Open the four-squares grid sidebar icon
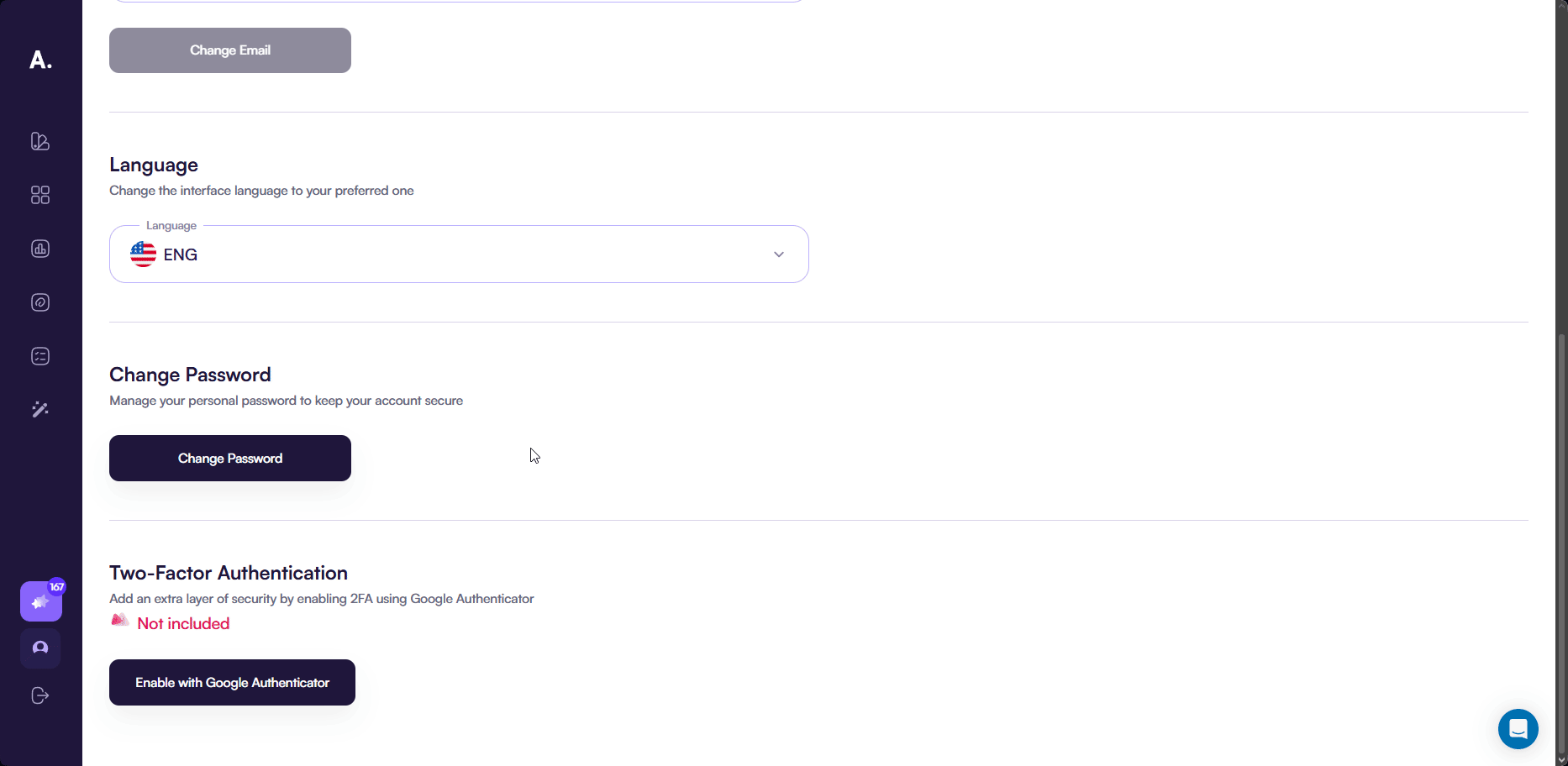The image size is (1568, 766). pos(40,195)
